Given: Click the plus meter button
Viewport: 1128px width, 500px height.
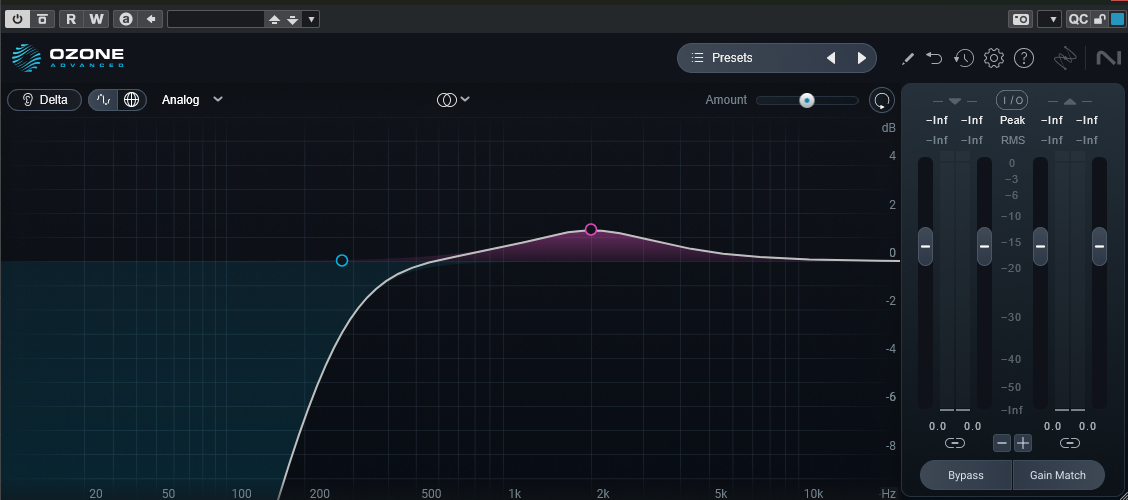Looking at the screenshot, I should click(1023, 443).
